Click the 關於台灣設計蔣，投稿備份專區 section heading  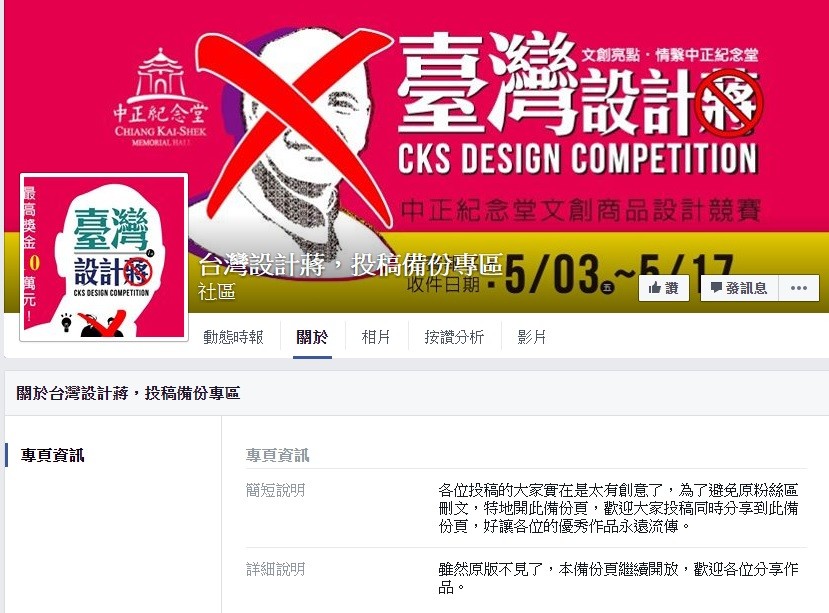click(128, 393)
